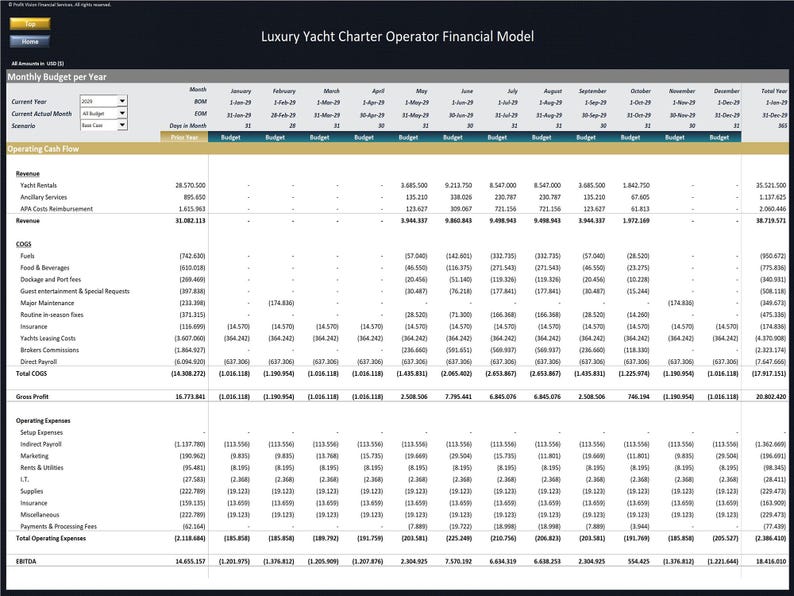Select the Dockage and Port fees label
The height and width of the screenshot is (596, 794).
(x=50, y=279)
